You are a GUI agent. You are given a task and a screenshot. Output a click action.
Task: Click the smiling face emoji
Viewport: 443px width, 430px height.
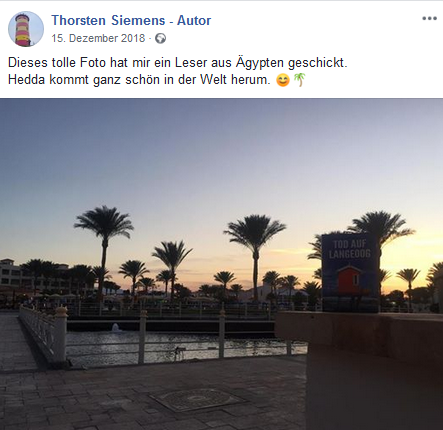283,80
